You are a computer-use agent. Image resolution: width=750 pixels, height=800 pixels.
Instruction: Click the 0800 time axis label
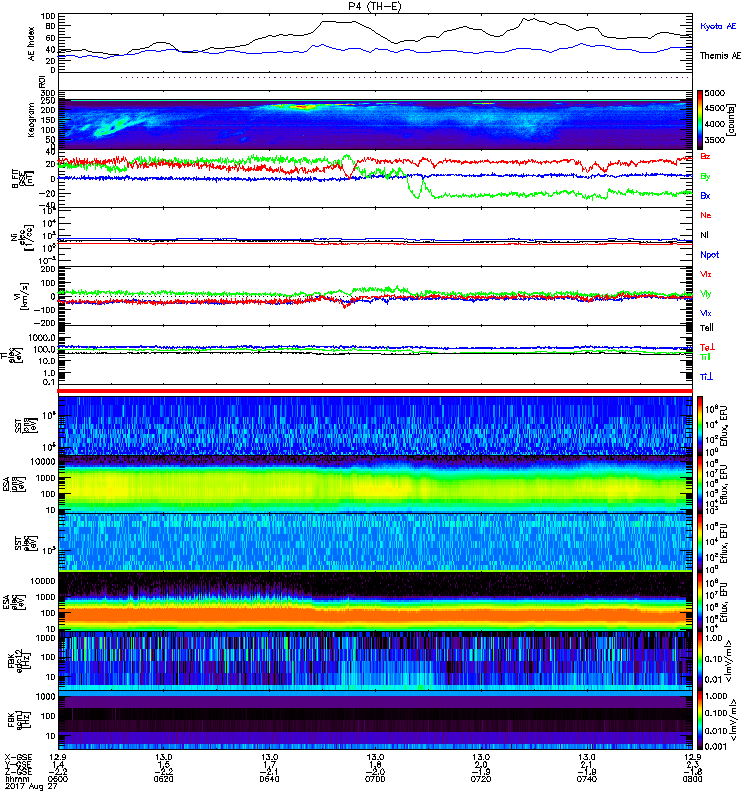[x=692, y=779]
